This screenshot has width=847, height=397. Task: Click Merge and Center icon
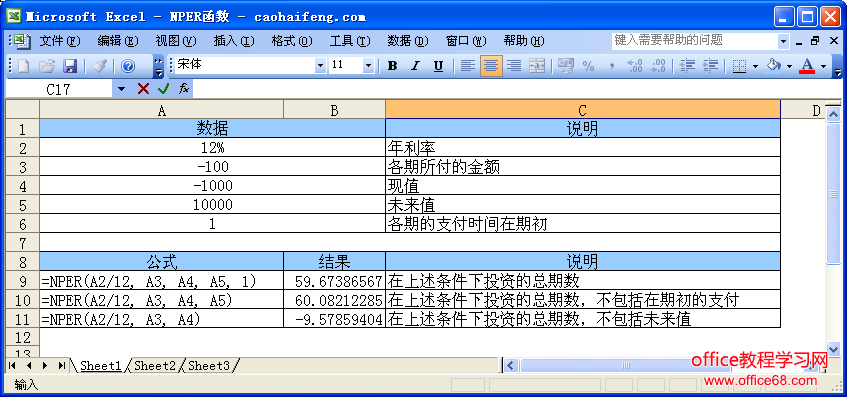(x=536, y=66)
